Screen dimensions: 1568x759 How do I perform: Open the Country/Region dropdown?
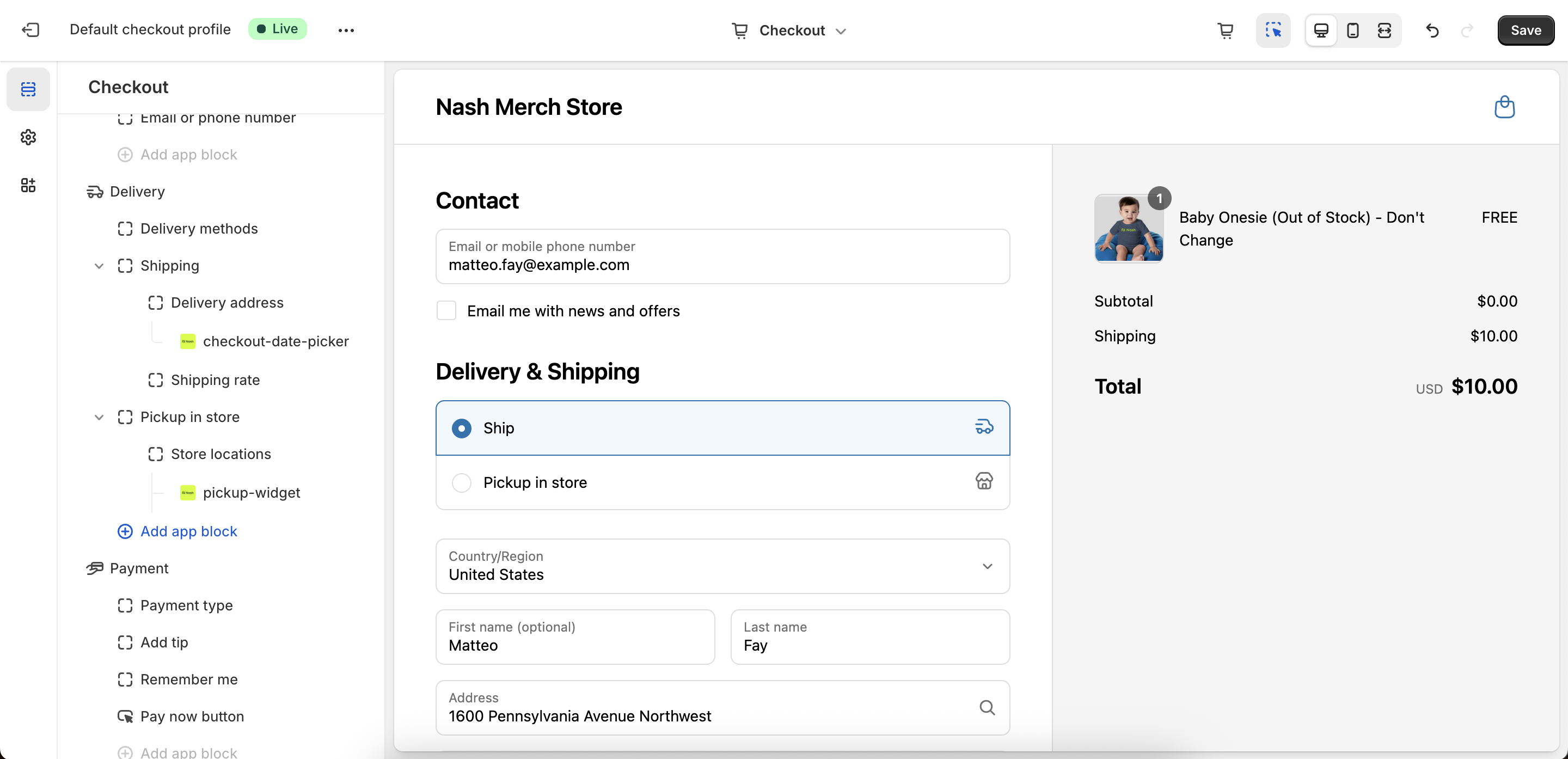[x=722, y=566]
